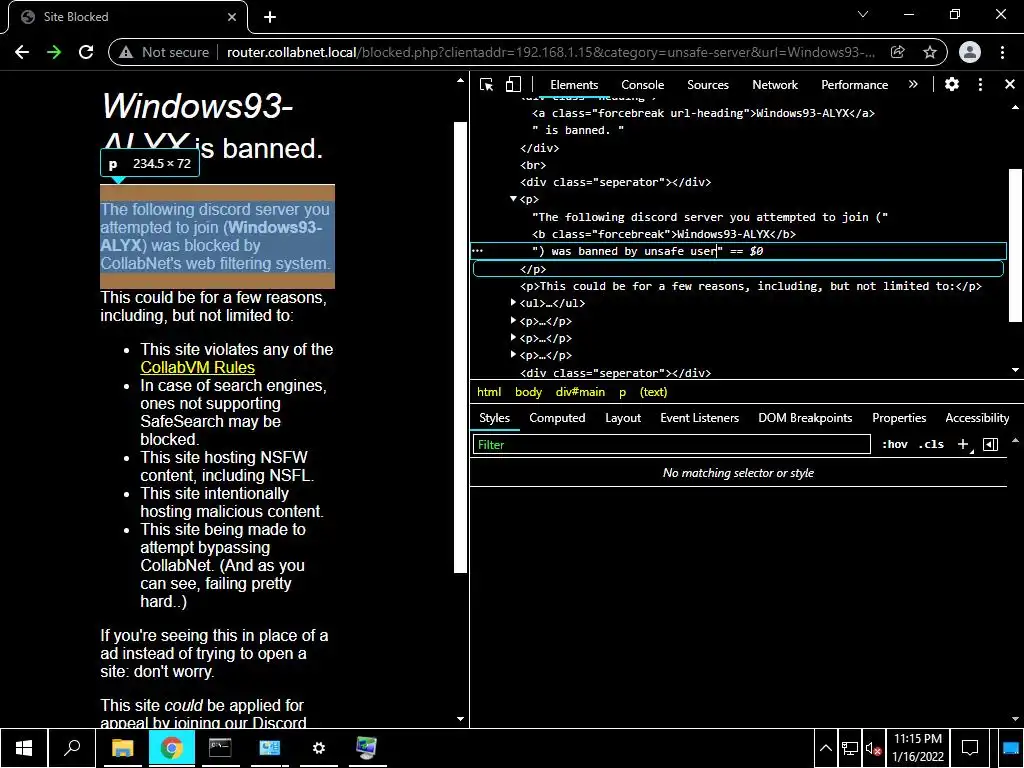Share this page via address bar icon
This screenshot has height=768, width=1024.
coord(898,52)
